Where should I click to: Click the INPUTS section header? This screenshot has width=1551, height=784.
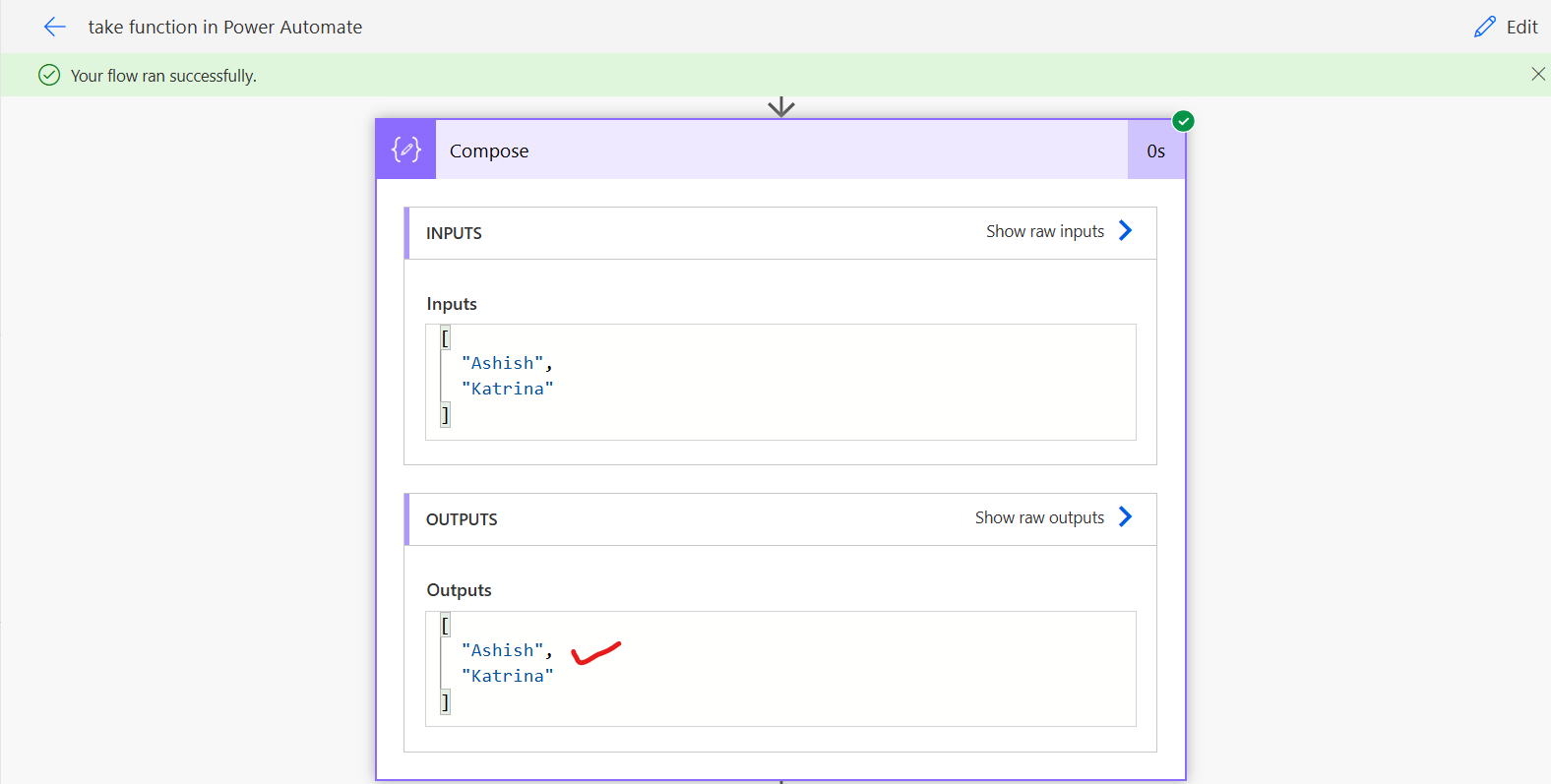[x=454, y=233]
